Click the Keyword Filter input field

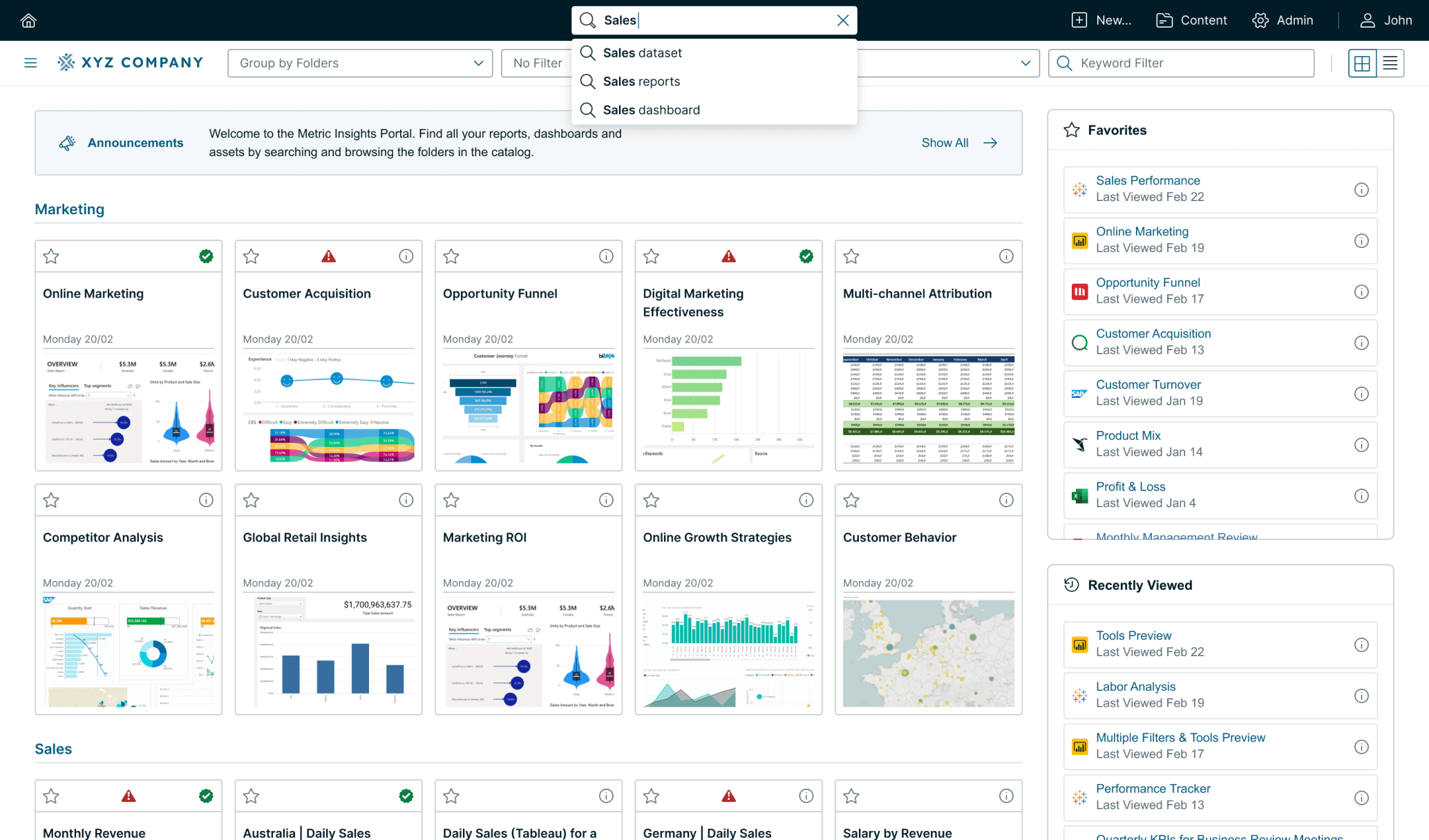click(x=1181, y=63)
